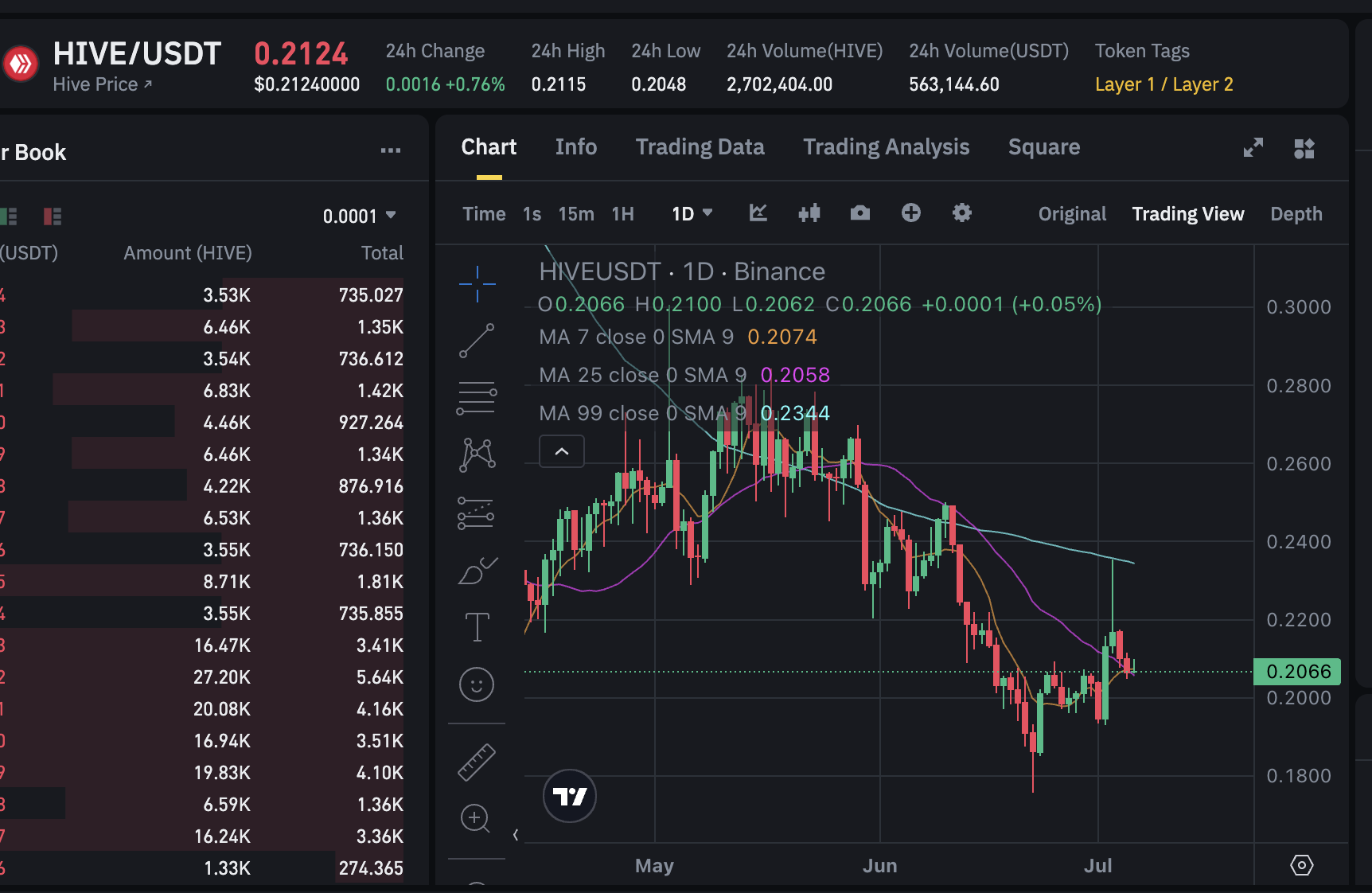This screenshot has width=1372, height=893.
Task: Open the Trading Analysis tab
Action: point(886,147)
